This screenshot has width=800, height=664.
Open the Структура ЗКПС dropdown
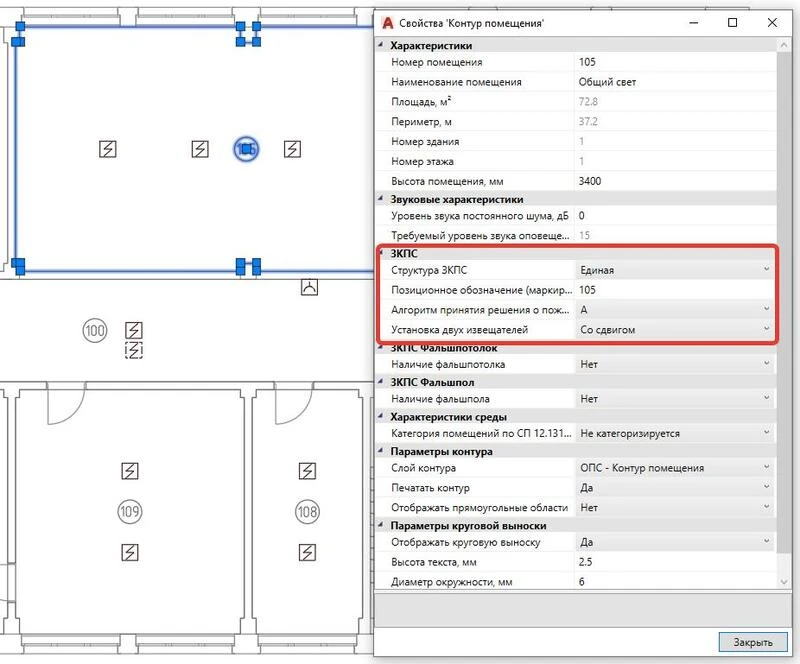(x=766, y=270)
